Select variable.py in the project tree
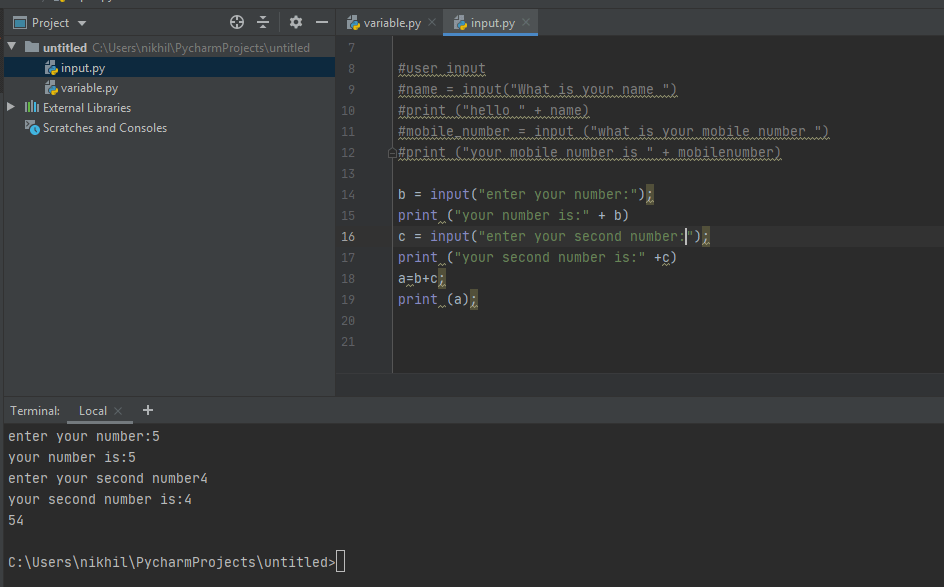The height and width of the screenshot is (587, 944). click(x=169, y=88)
